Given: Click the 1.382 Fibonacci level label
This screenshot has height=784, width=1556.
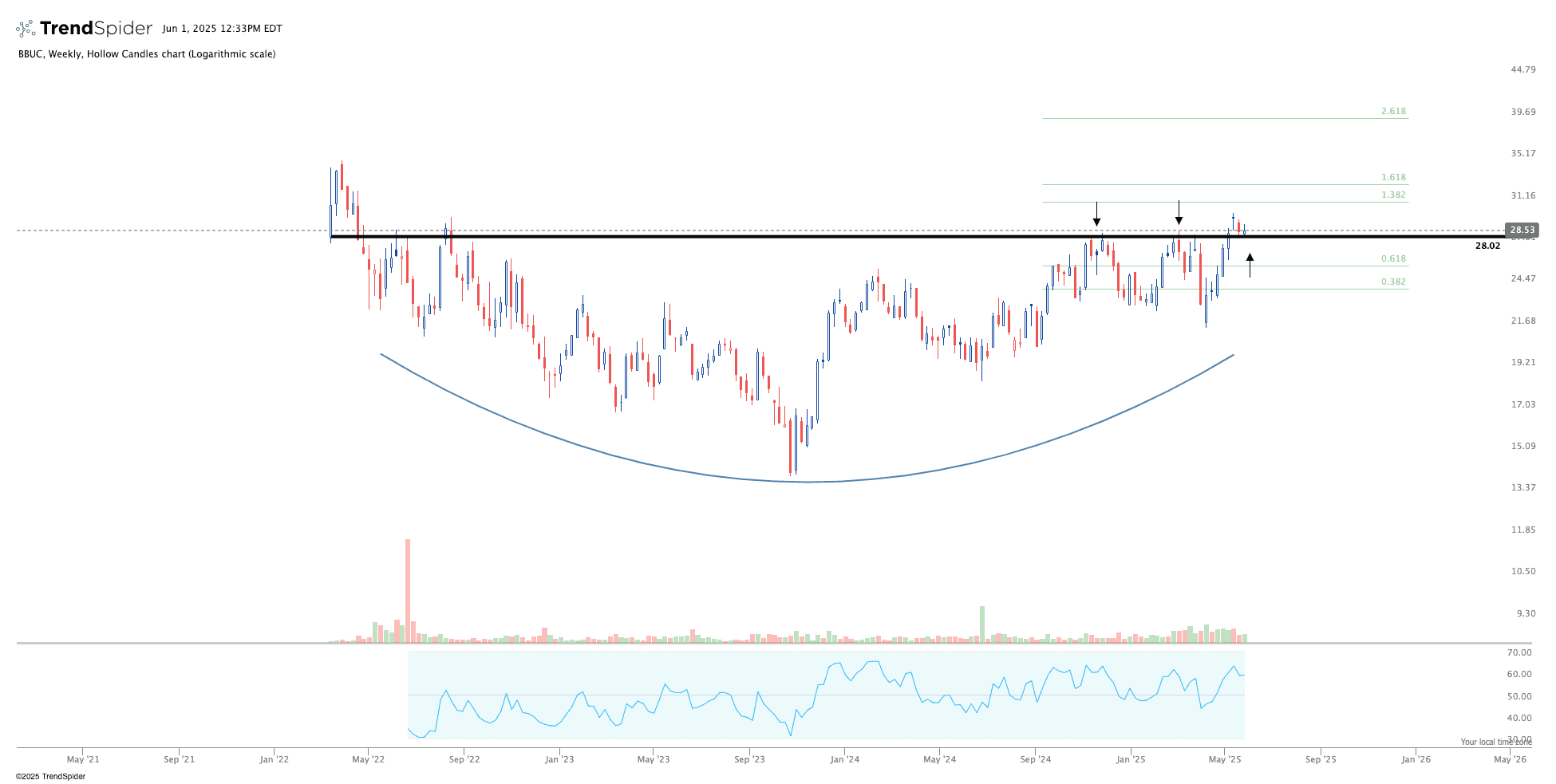Looking at the screenshot, I should click(x=1393, y=195).
